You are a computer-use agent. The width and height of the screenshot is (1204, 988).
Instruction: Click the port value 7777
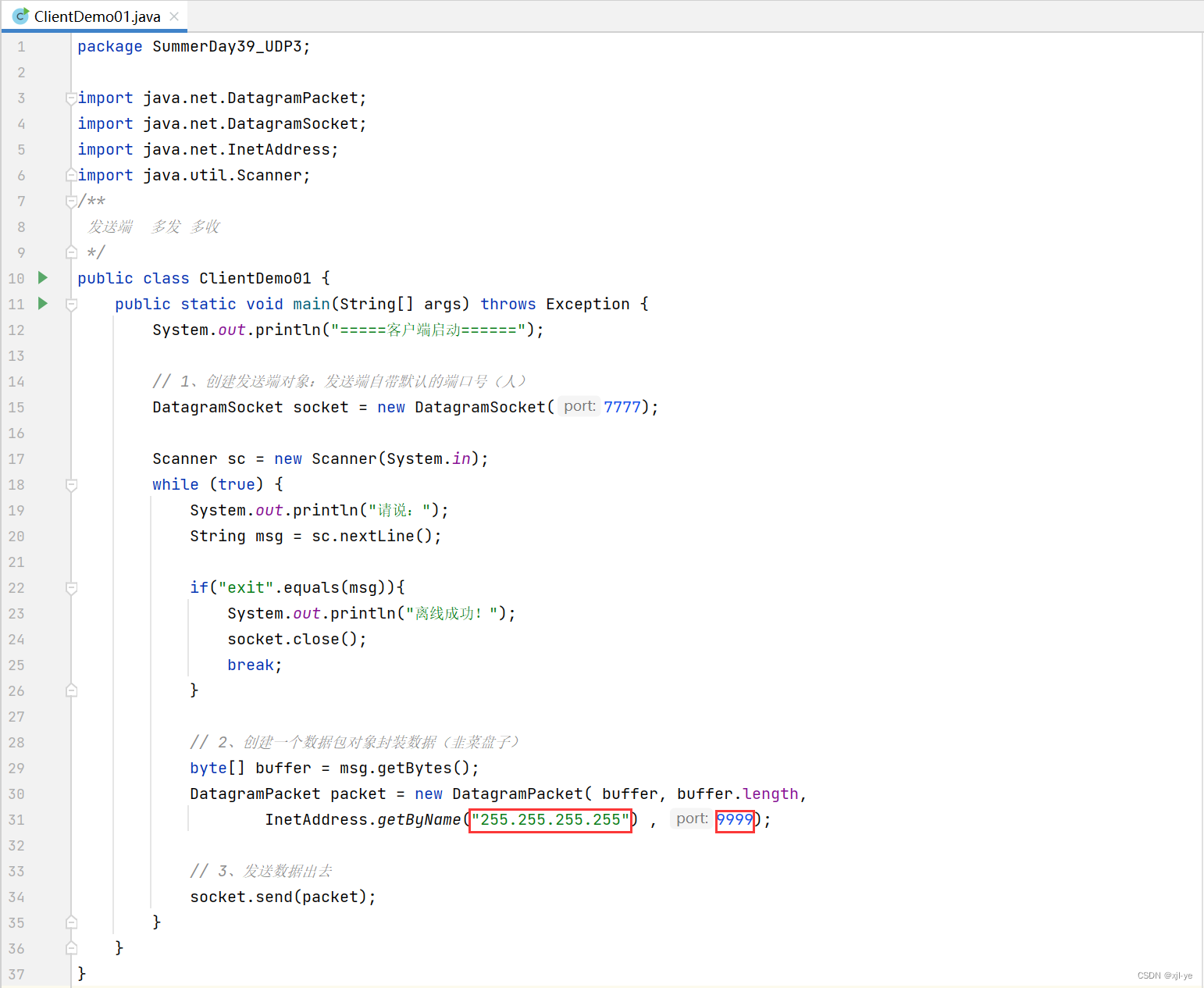[622, 407]
